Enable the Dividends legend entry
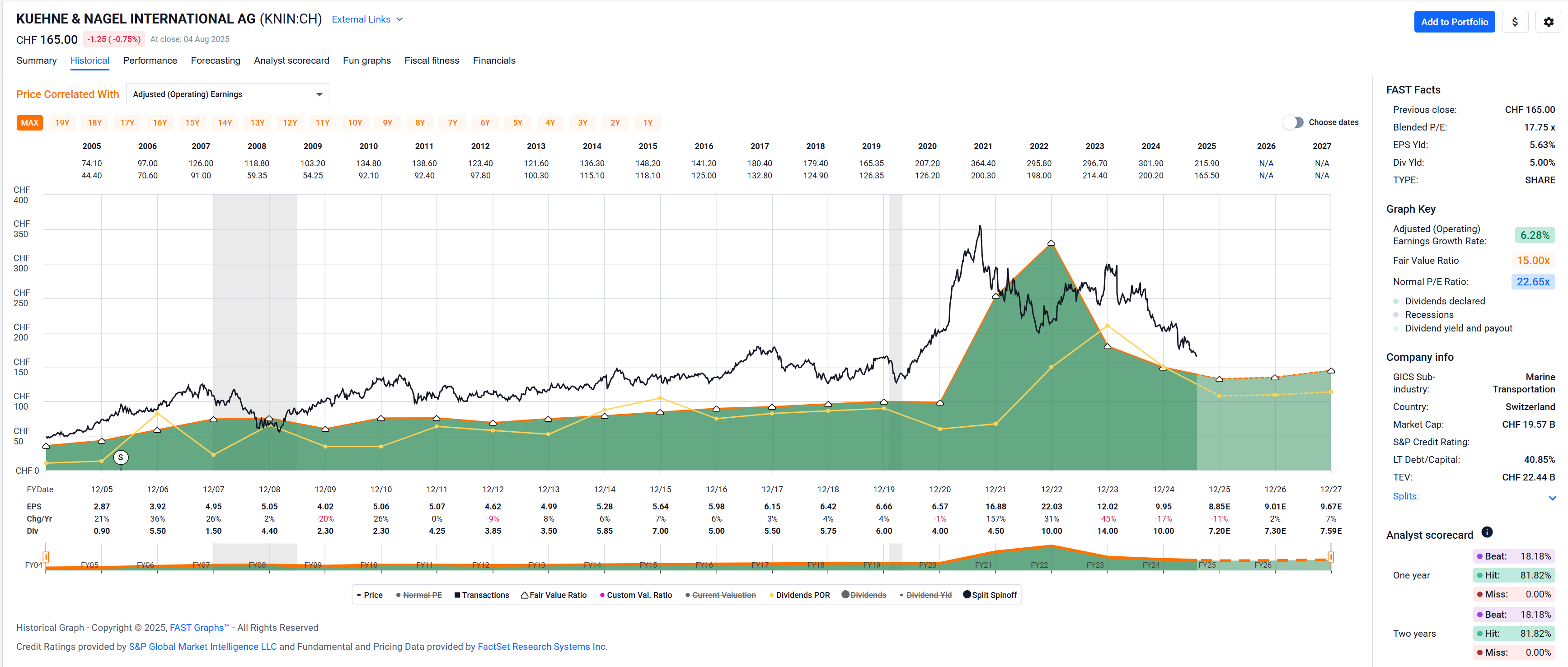Viewport: 1568px width, 667px height. pyautogui.click(x=864, y=595)
